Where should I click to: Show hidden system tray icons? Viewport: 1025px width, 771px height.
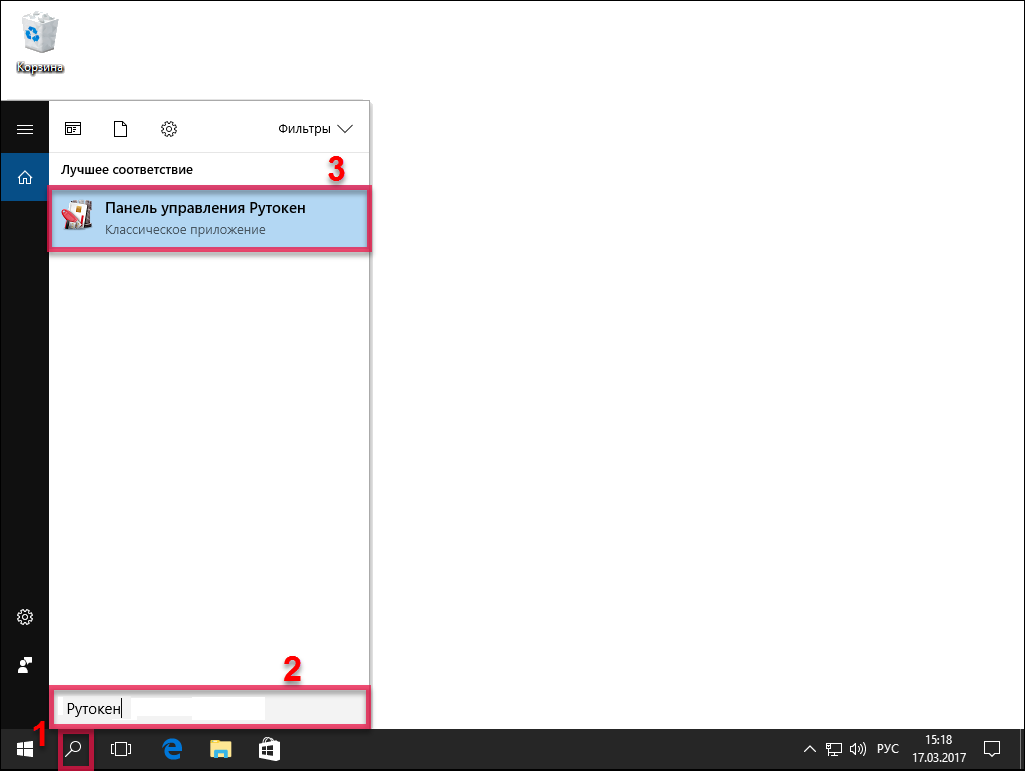click(809, 749)
